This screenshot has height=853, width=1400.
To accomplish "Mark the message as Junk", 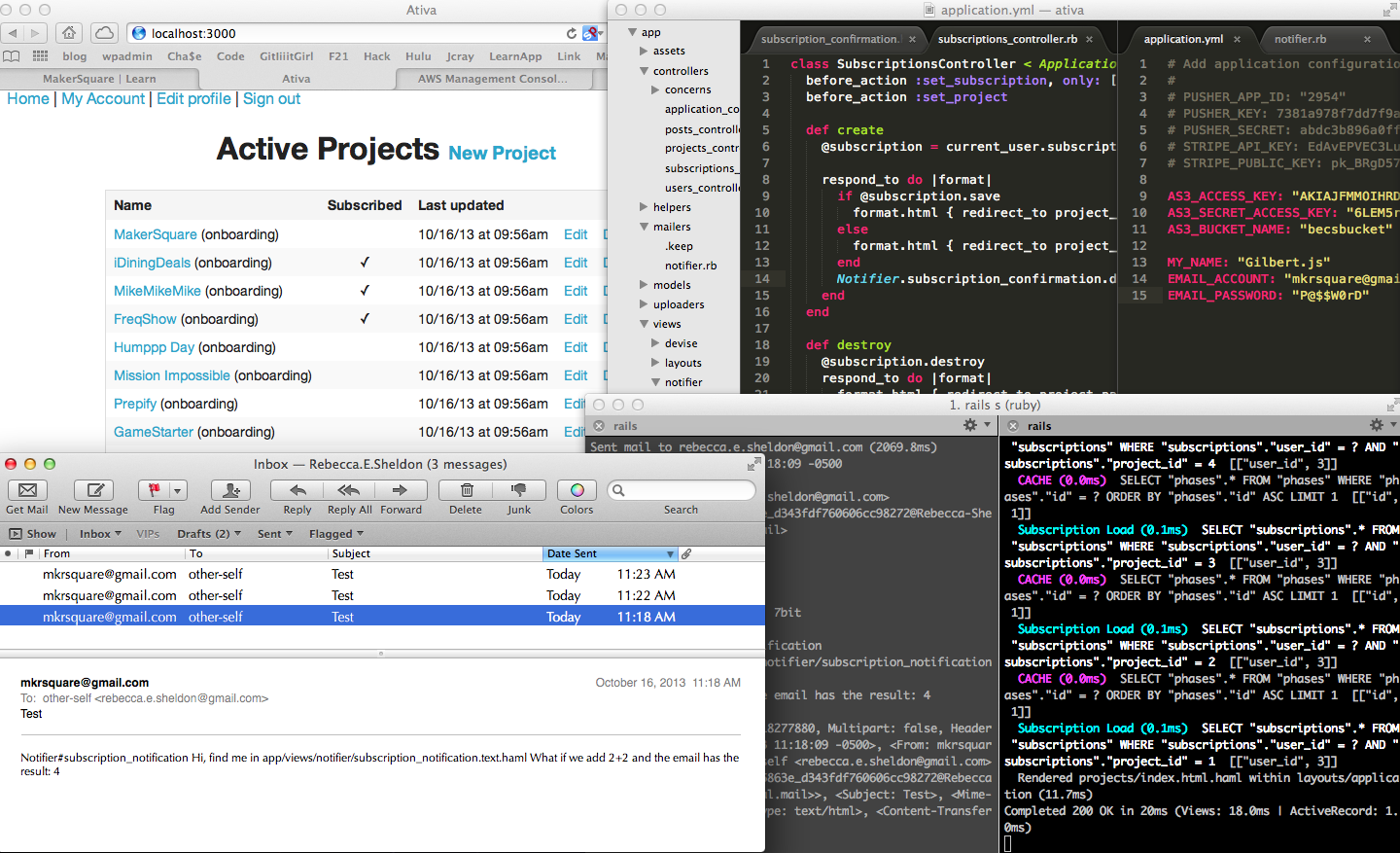I will (519, 490).
